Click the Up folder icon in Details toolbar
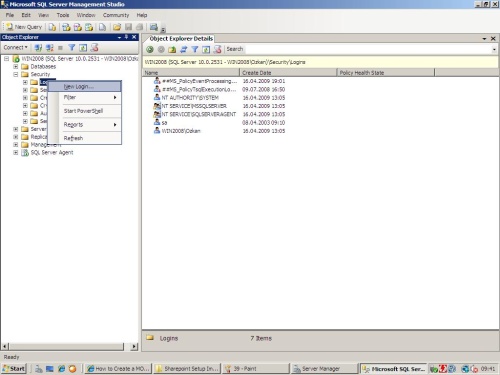Screen dimensions: 500x375 click(x=172, y=50)
